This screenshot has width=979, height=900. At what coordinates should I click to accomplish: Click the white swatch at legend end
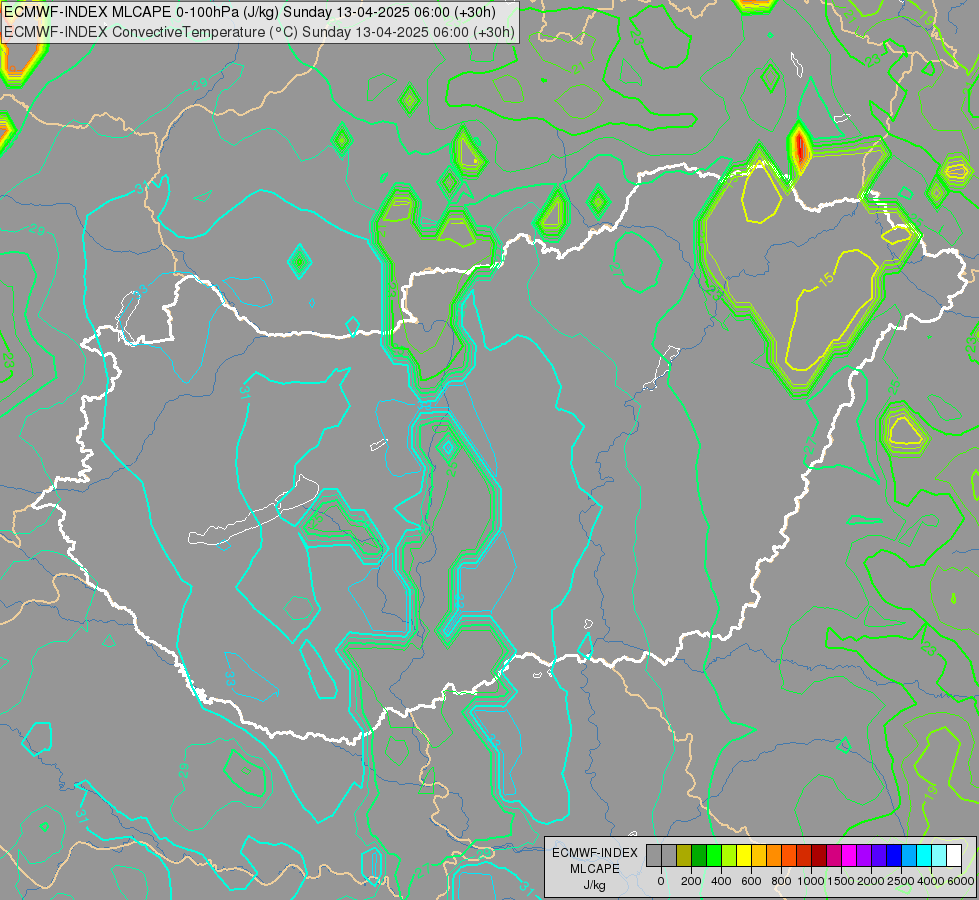click(955, 856)
